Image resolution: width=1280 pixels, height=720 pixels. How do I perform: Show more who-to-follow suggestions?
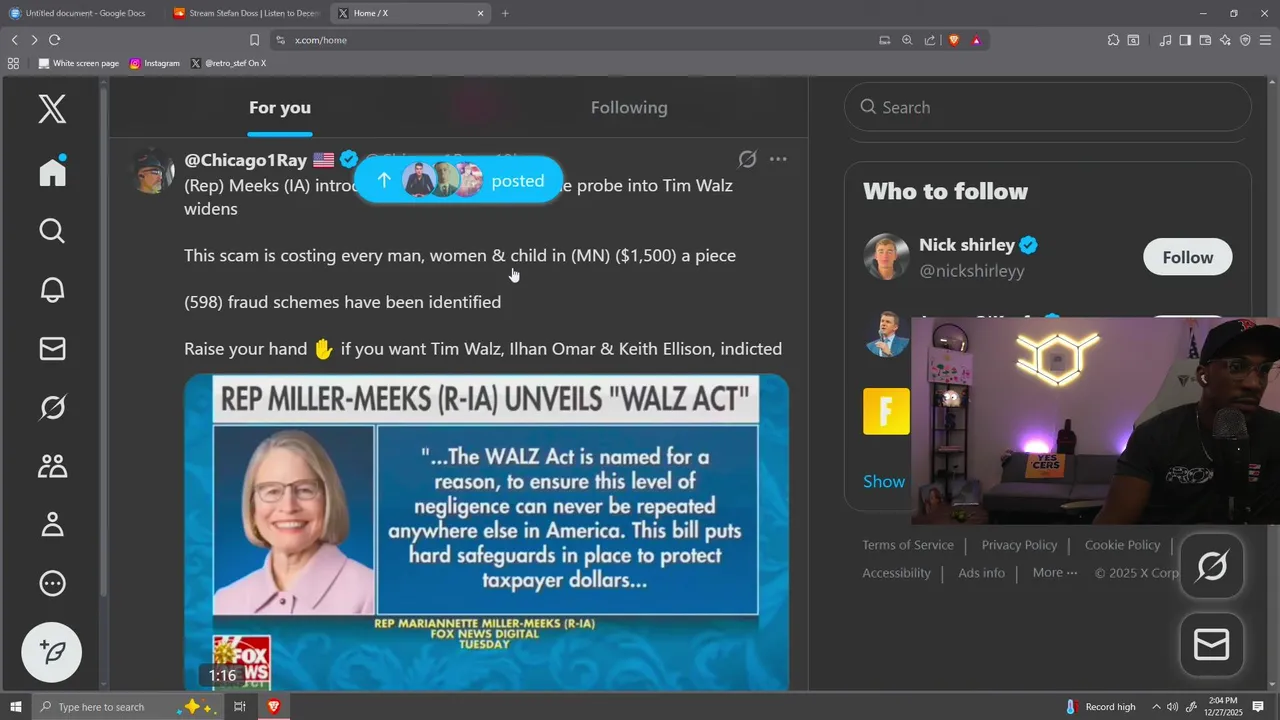[x=884, y=481]
